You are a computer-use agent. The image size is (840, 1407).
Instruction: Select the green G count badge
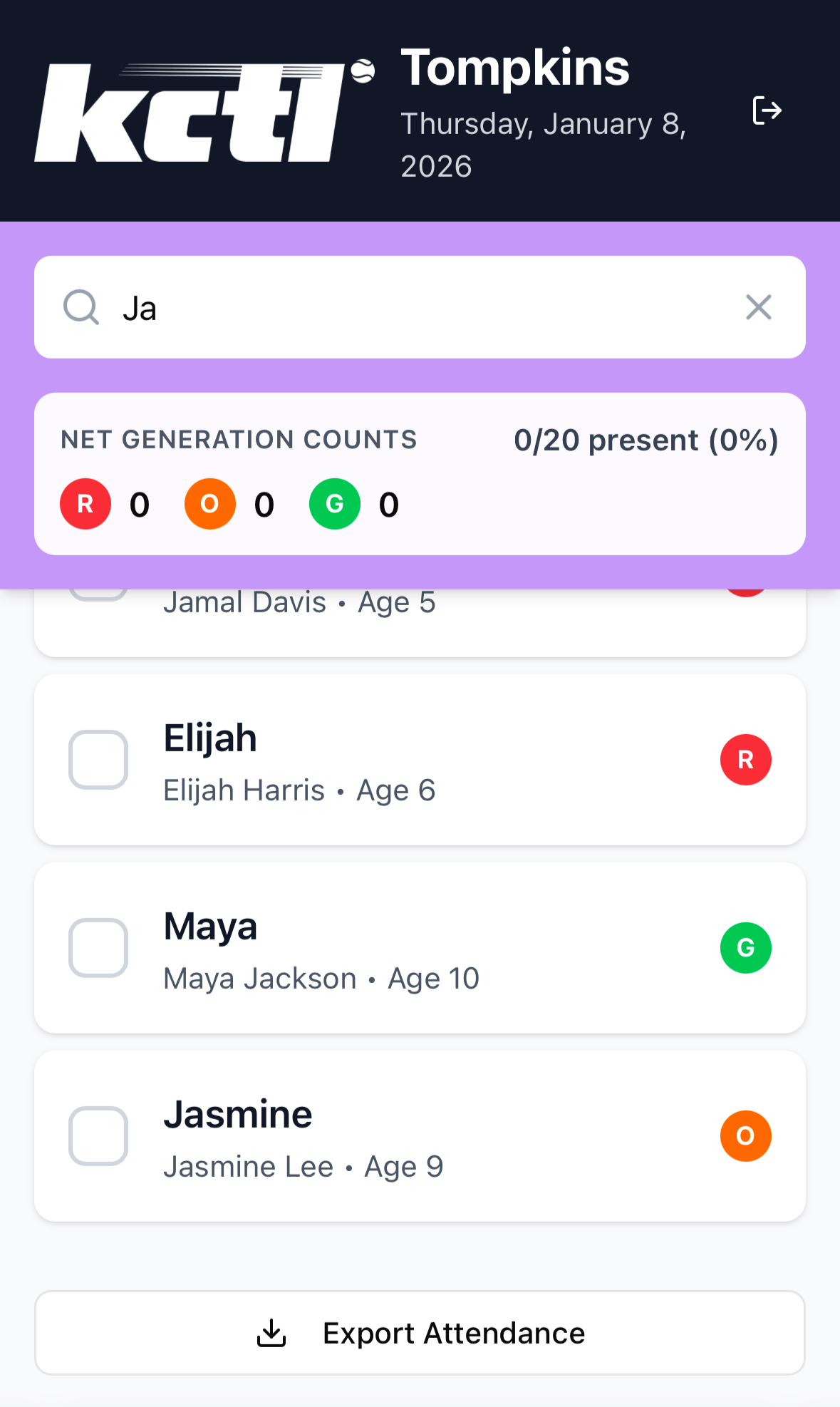(x=335, y=504)
